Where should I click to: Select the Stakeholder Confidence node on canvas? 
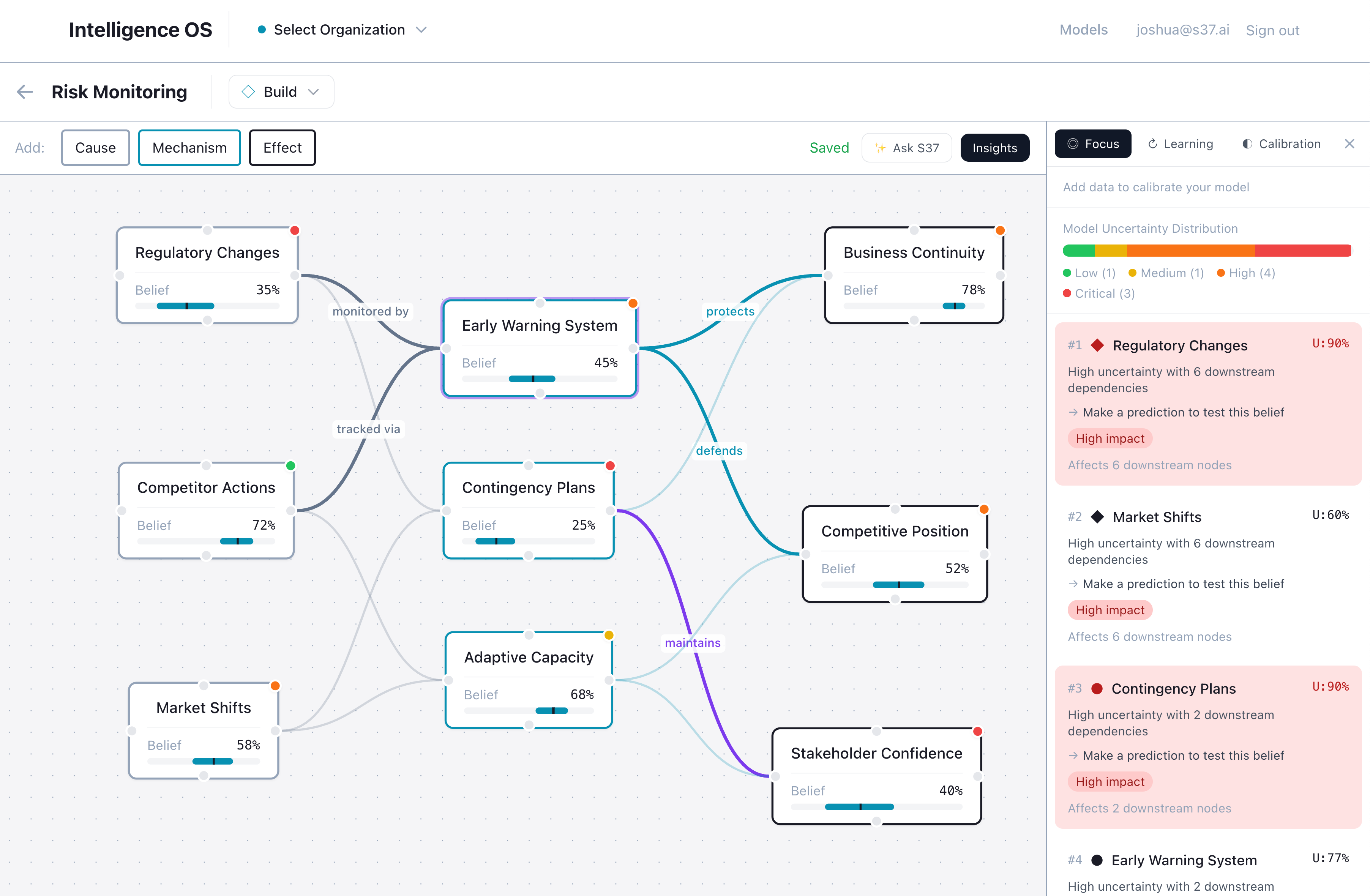[x=876, y=753]
